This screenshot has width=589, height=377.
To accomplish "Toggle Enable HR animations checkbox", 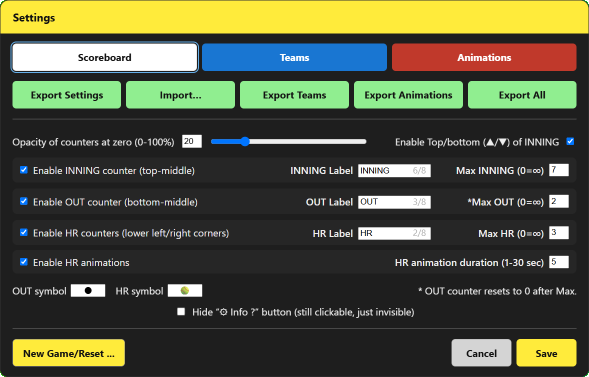I will coord(24,262).
